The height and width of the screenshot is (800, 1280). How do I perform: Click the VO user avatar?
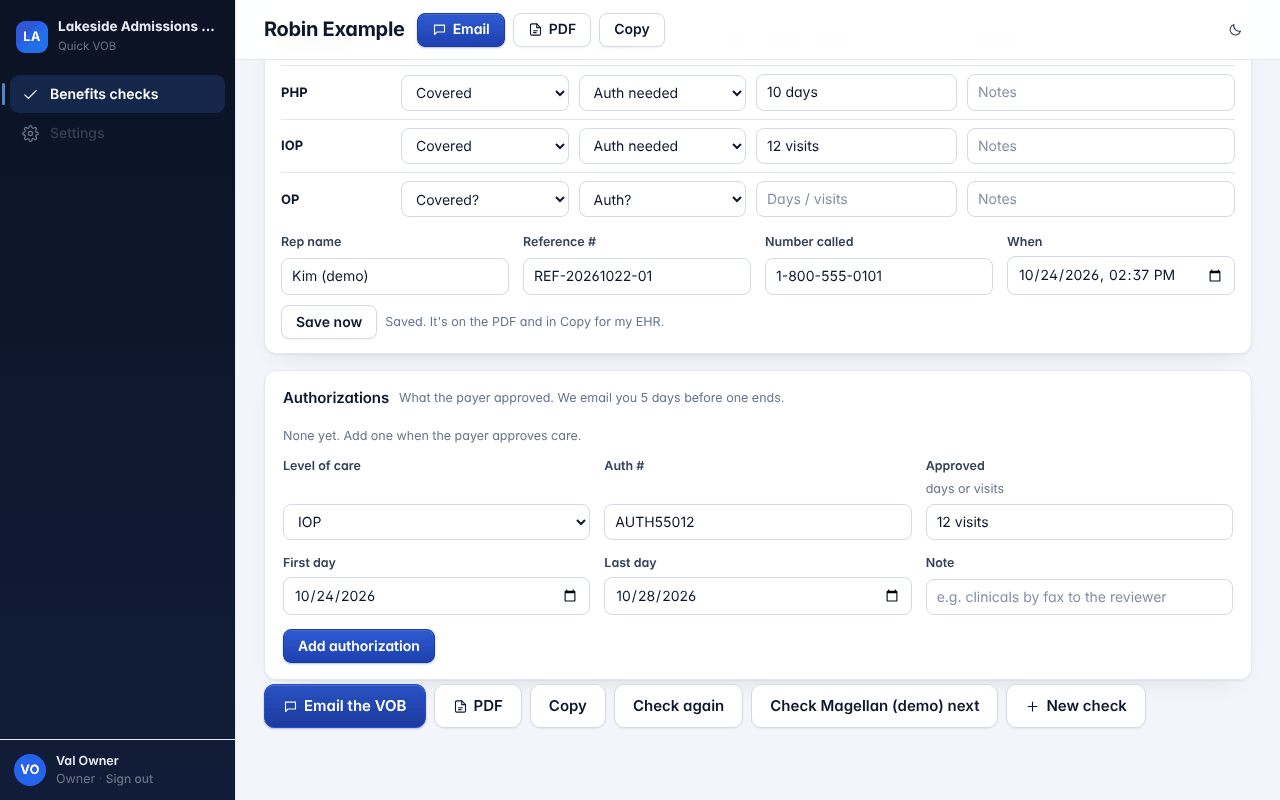pos(30,769)
